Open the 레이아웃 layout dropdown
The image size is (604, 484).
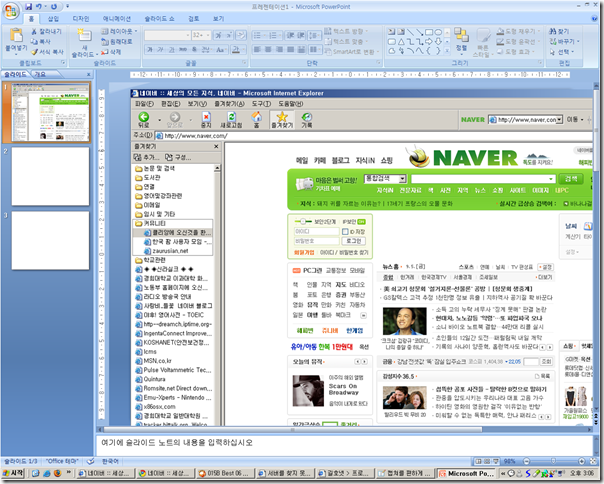coord(119,31)
